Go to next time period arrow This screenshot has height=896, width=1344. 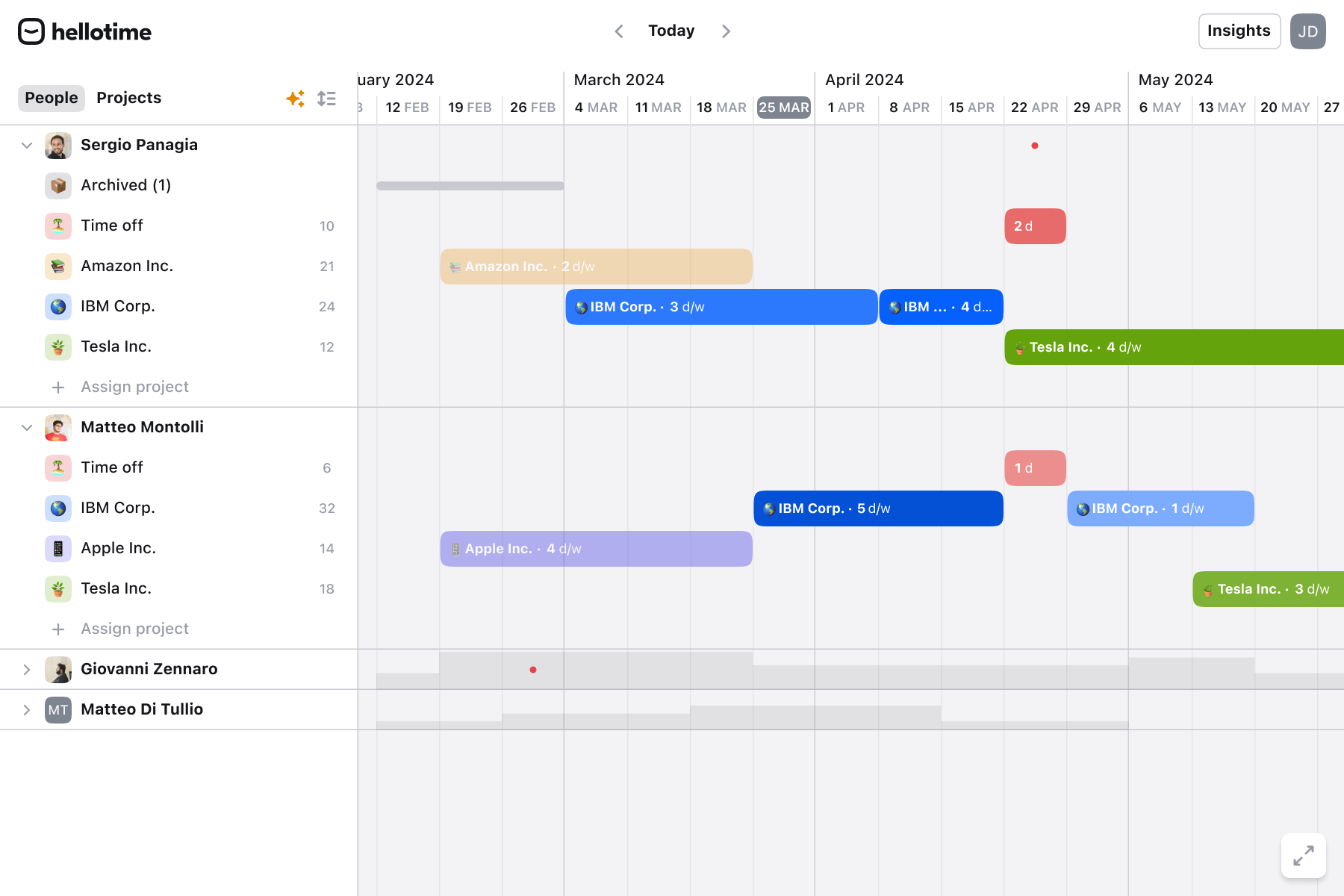pyautogui.click(x=726, y=31)
